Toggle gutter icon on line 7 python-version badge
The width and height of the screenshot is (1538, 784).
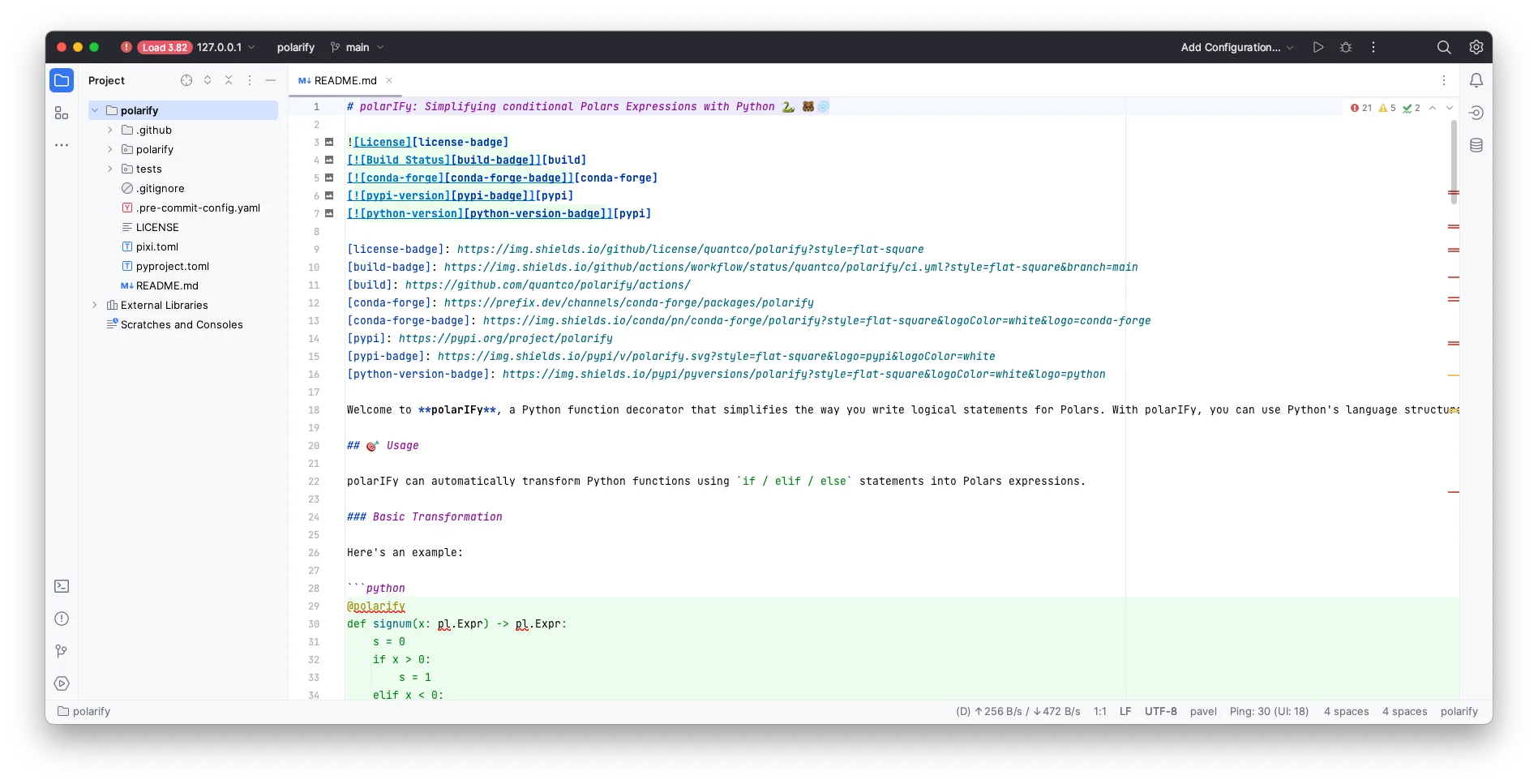pos(329,213)
